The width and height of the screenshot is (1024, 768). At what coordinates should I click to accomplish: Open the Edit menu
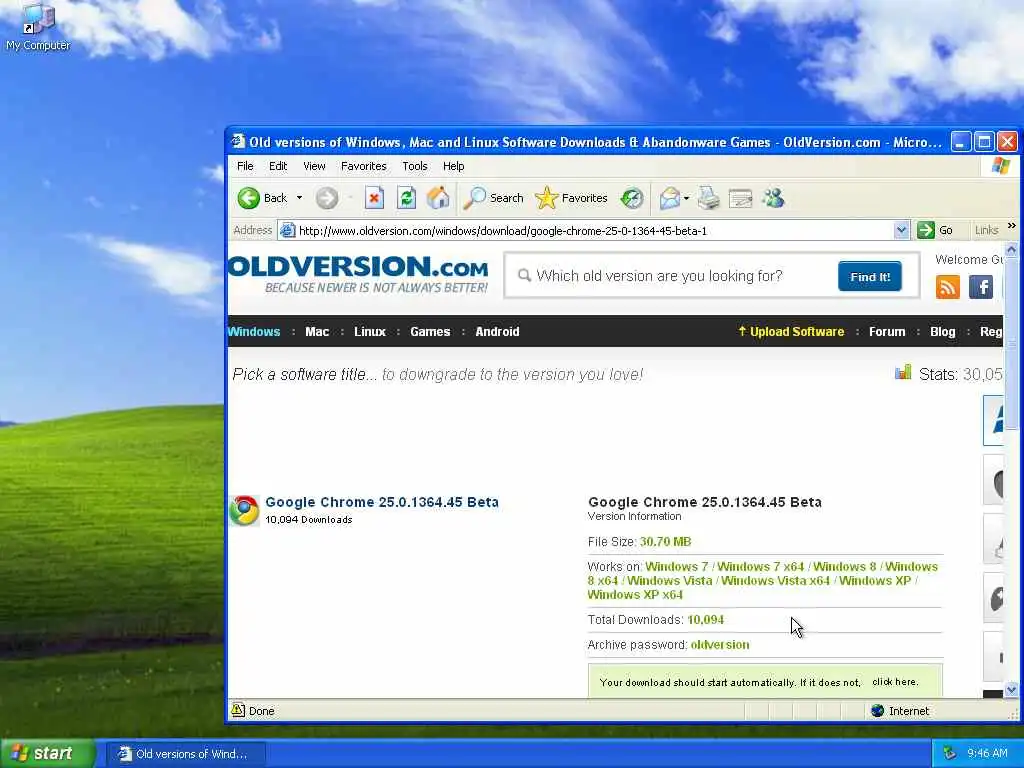click(x=278, y=166)
